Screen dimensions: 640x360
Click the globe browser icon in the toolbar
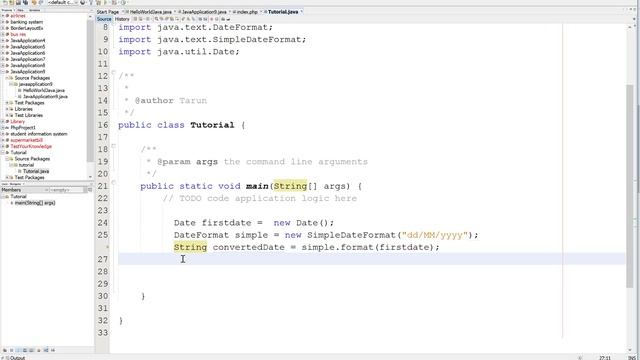[83, 2]
